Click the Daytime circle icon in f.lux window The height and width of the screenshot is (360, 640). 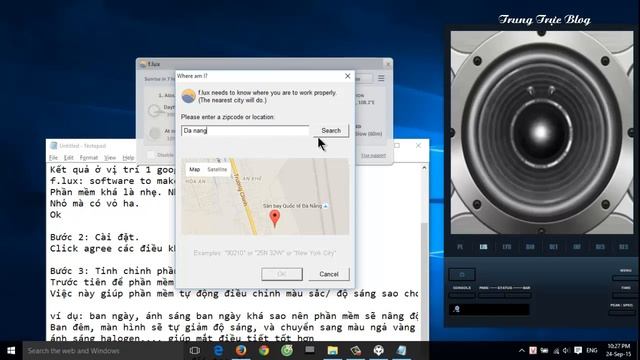[x=155, y=111]
